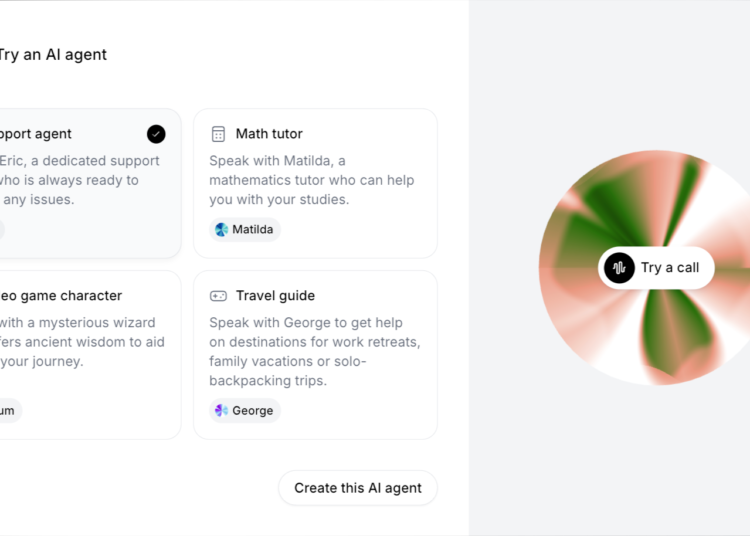Click the Travel guide description about George

pyautogui.click(x=314, y=352)
